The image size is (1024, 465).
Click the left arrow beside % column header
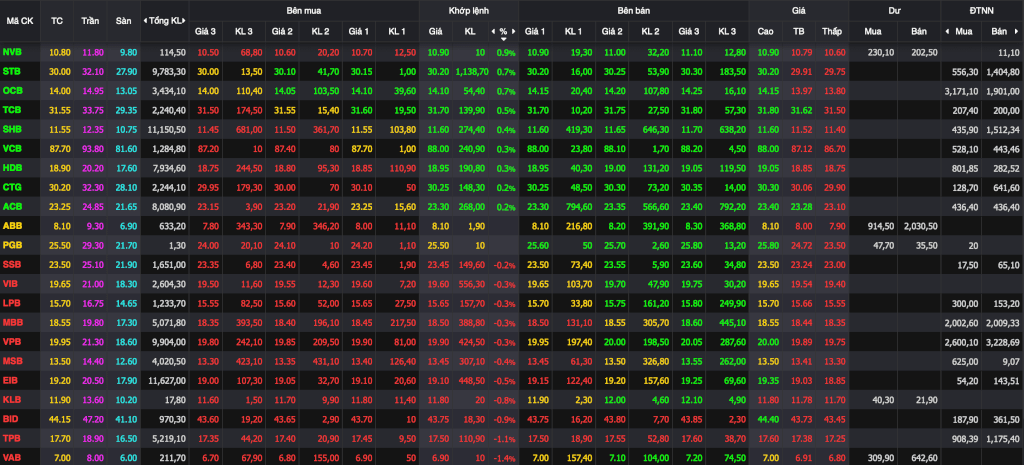coord(493,31)
